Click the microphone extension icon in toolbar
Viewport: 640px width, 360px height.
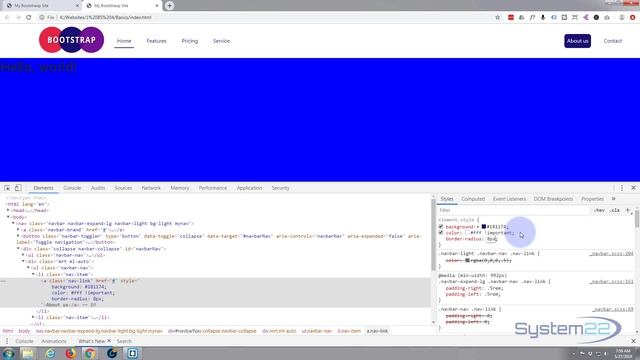point(543,18)
